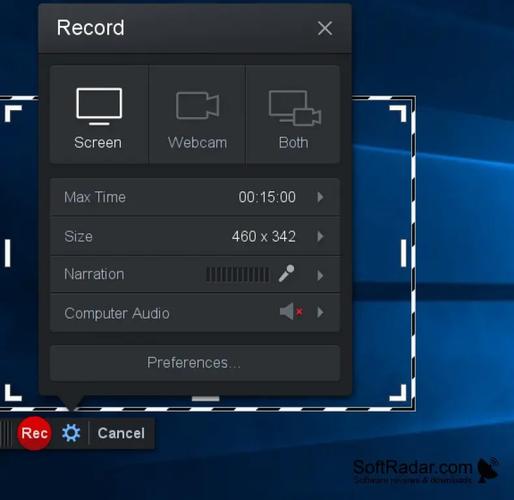Start recording with the red Rec button
514x500 pixels.
click(x=35, y=433)
